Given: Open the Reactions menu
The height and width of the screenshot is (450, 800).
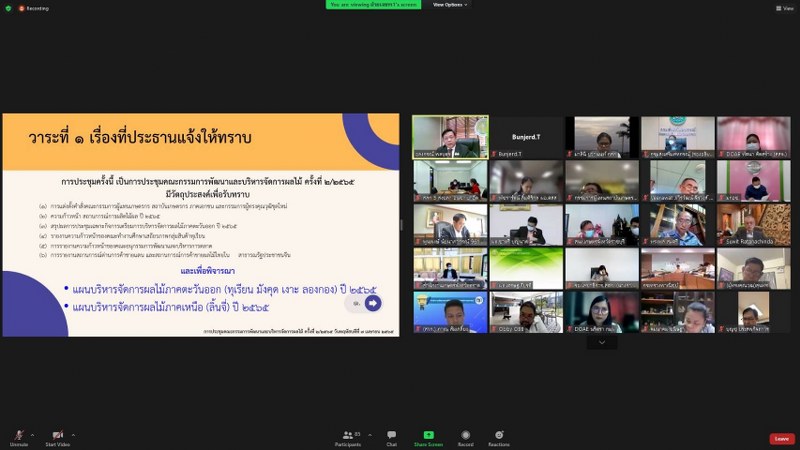Looking at the screenshot, I should [498, 435].
